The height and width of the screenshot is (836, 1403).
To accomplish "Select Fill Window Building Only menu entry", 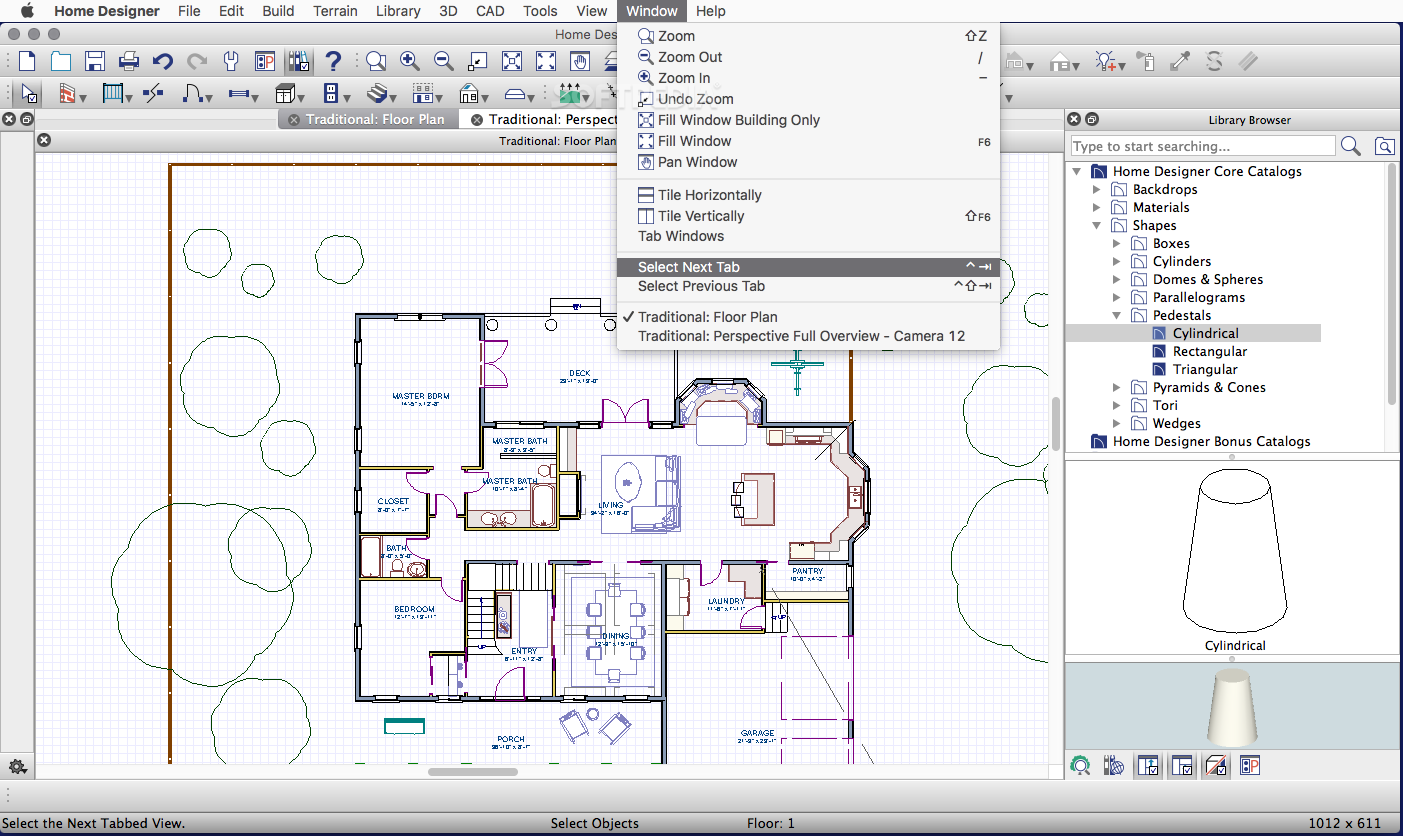I will click(x=808, y=120).
